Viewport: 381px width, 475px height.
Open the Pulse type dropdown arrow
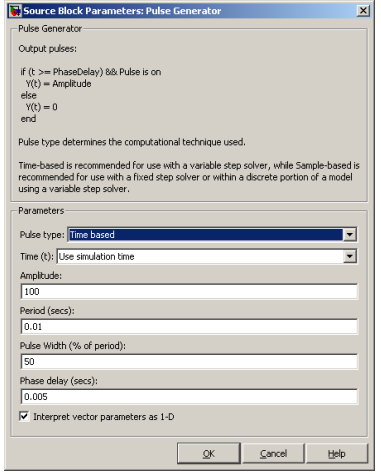(349, 235)
